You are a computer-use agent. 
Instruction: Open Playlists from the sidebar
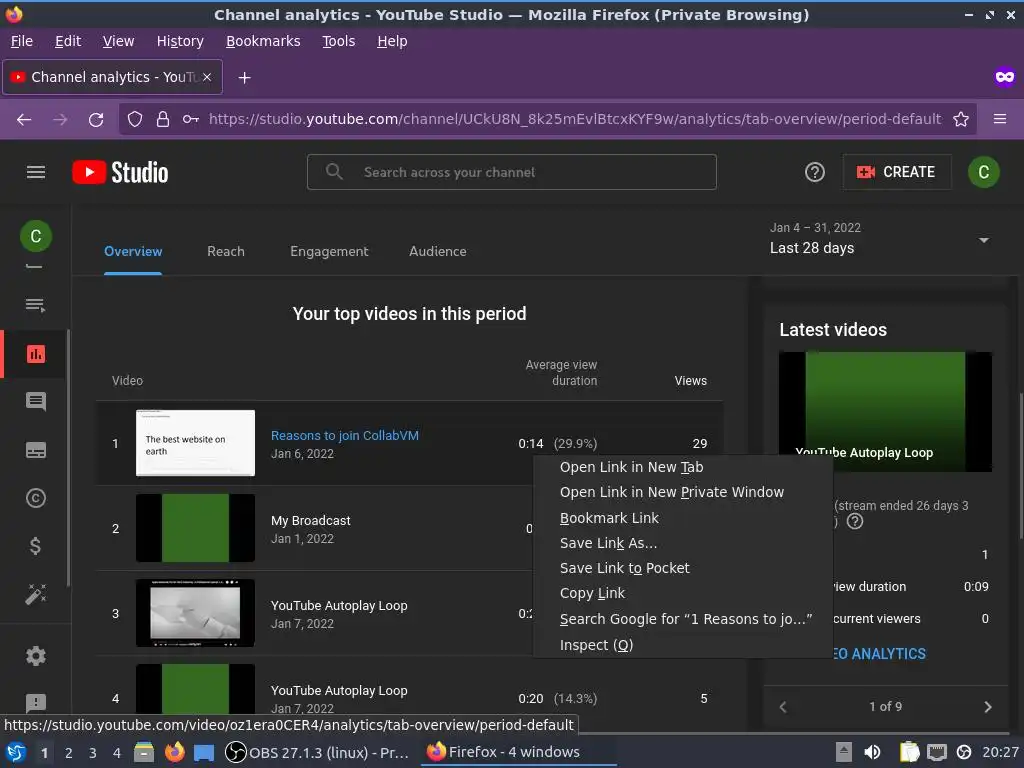35,305
